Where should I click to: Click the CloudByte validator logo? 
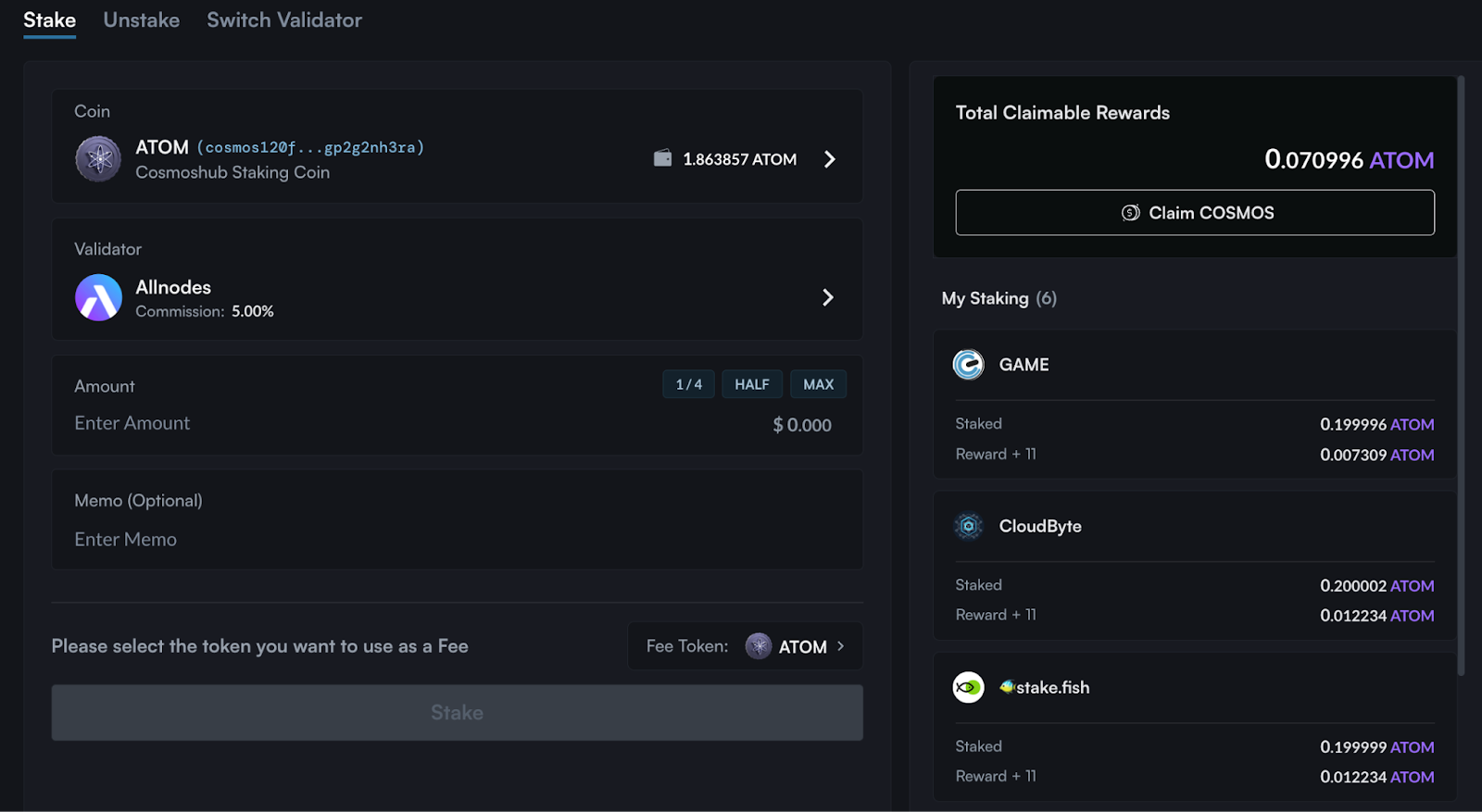pos(969,526)
